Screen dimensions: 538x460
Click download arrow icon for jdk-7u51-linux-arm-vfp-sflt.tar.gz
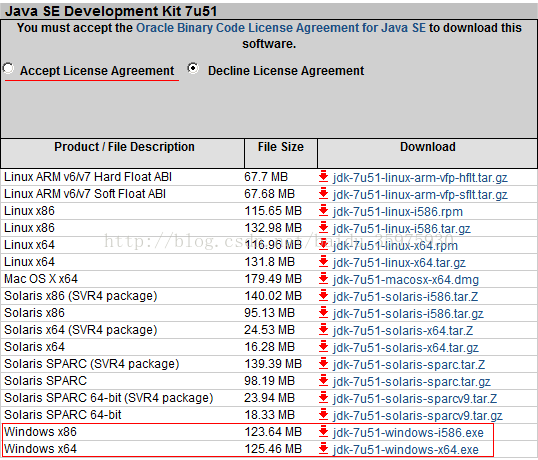[x=323, y=194]
